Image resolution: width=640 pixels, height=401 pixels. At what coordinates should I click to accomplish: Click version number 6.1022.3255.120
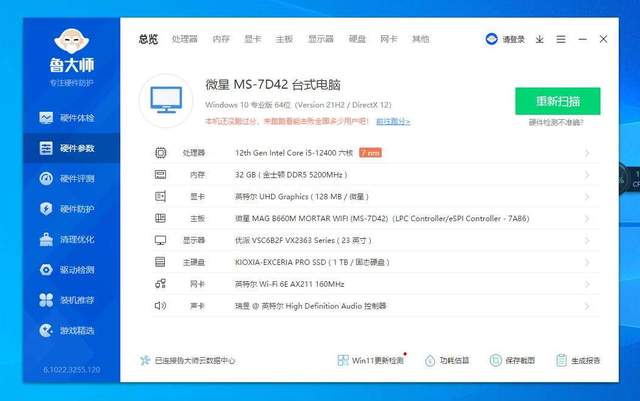72,370
